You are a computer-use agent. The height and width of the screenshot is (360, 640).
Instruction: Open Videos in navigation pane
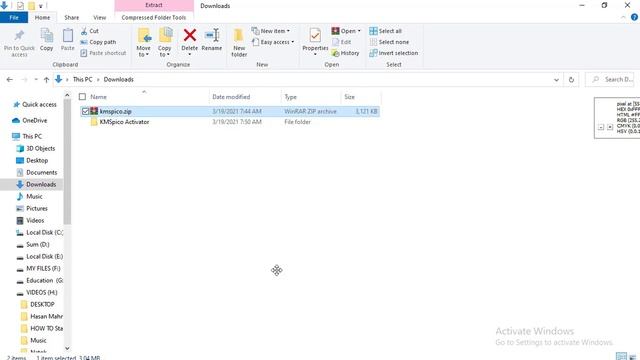(35, 220)
